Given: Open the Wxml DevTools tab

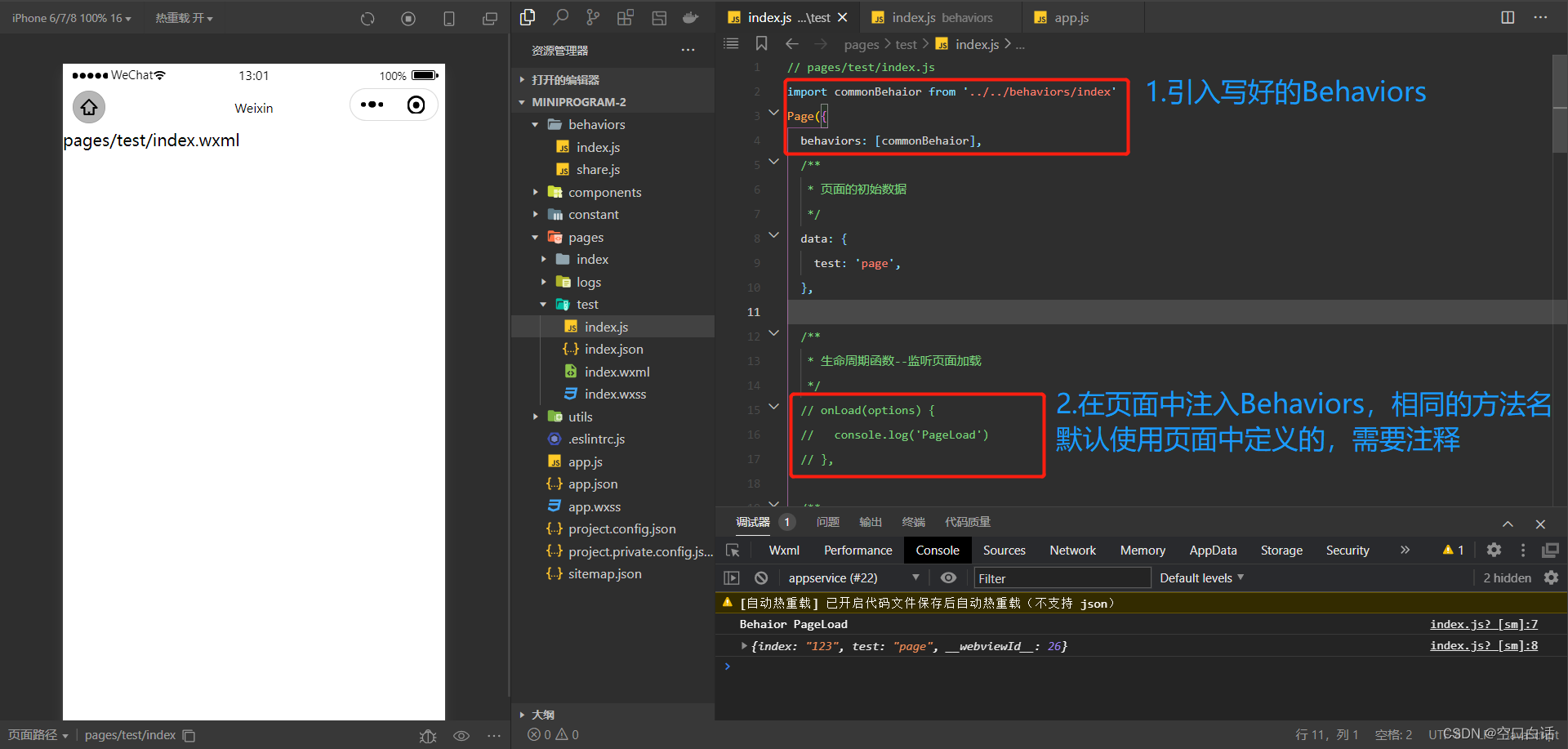Looking at the screenshot, I should click(784, 551).
